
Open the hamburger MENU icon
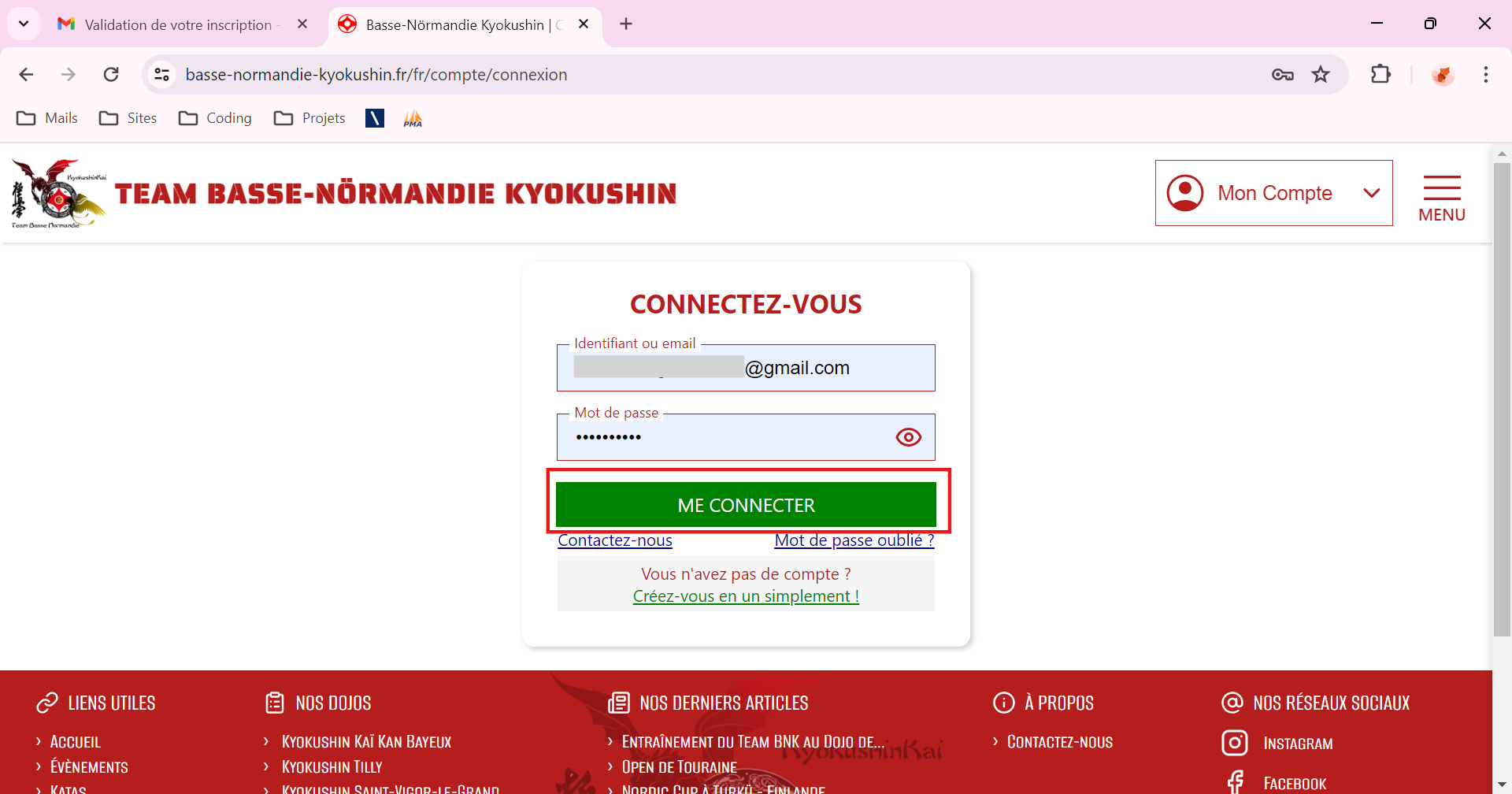1441,197
